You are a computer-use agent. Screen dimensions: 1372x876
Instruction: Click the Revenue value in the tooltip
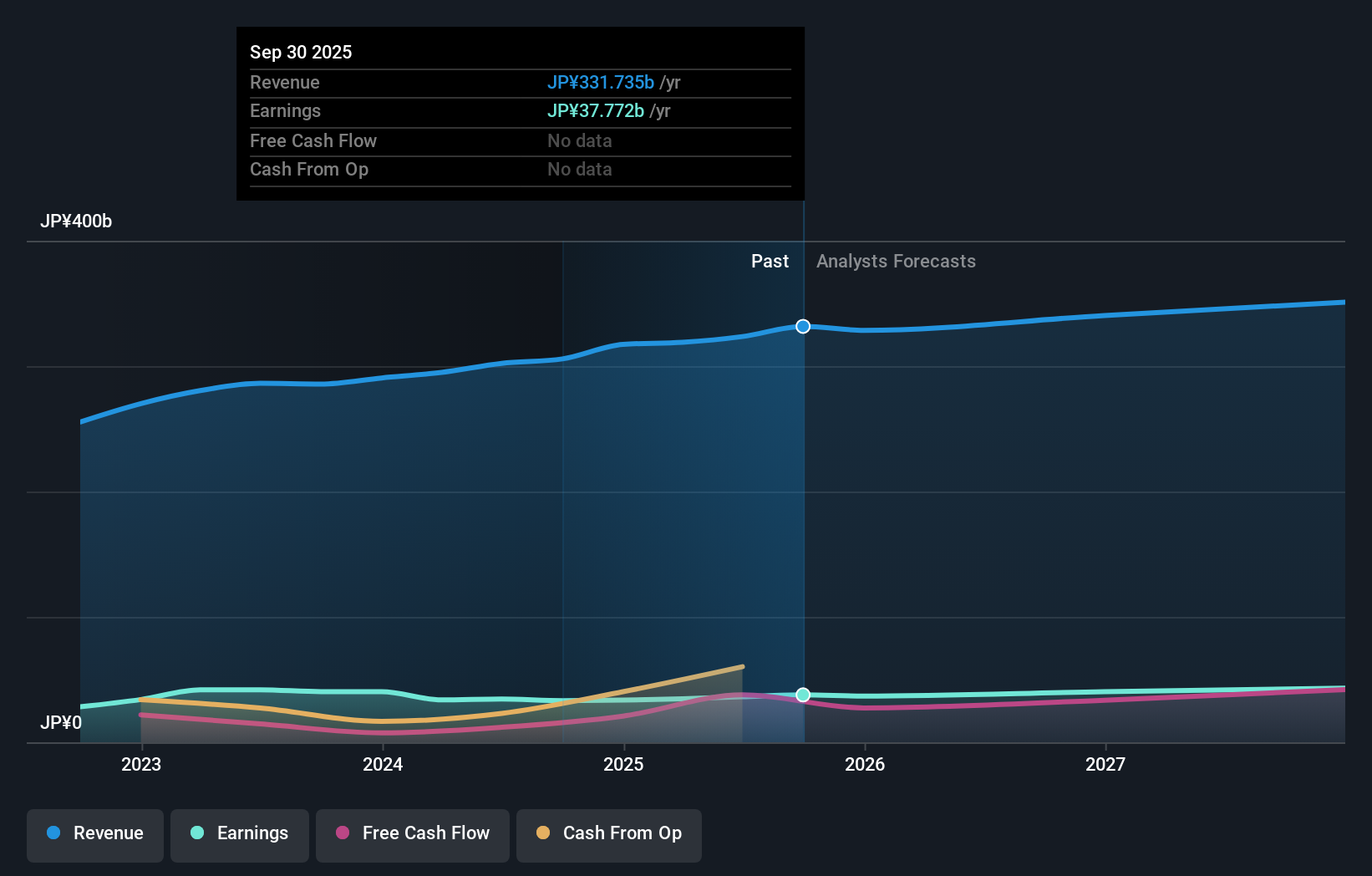coord(601,82)
